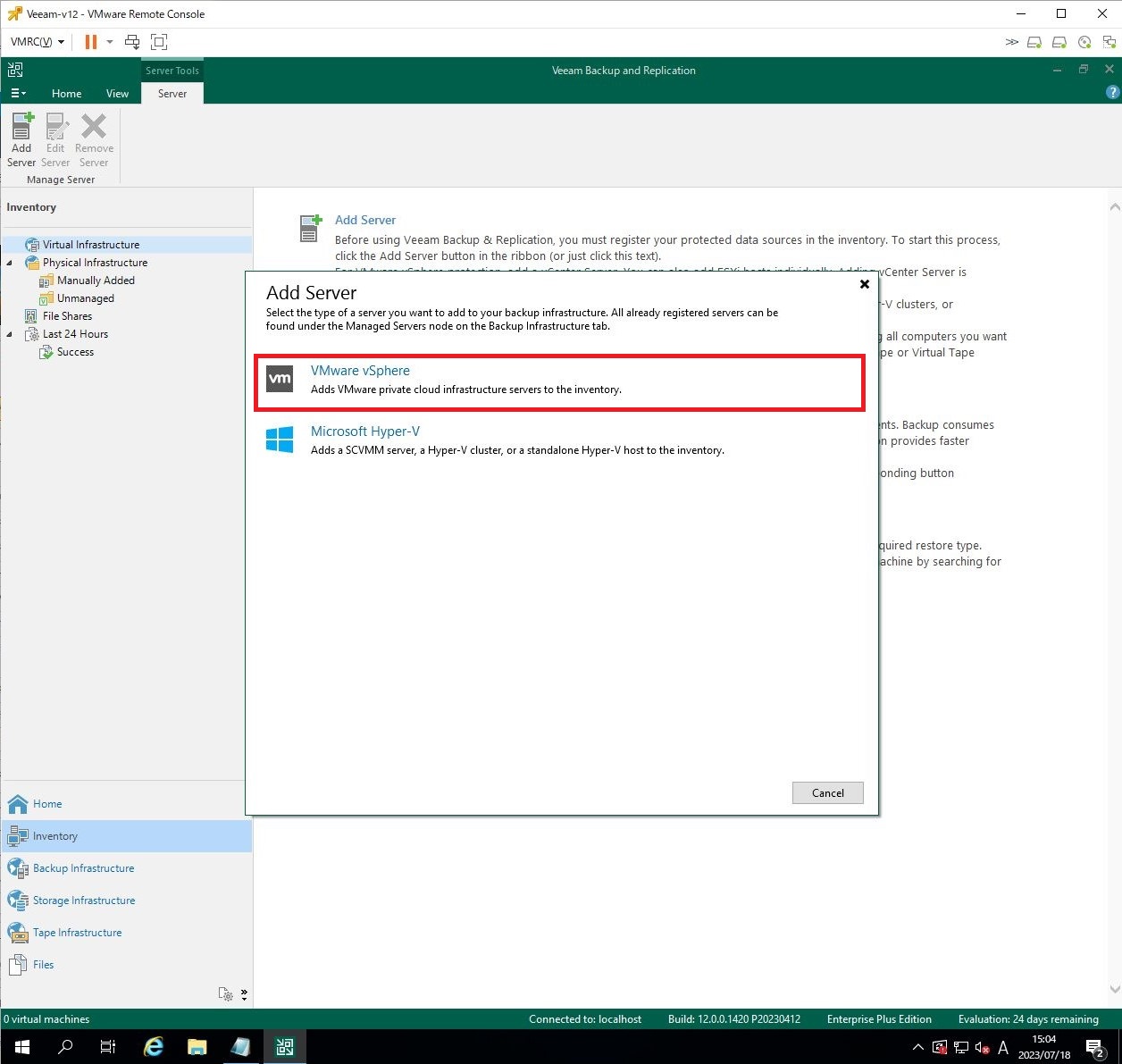The height and width of the screenshot is (1064, 1122).
Task: Click the VMware vm logo icon
Action: (x=280, y=379)
